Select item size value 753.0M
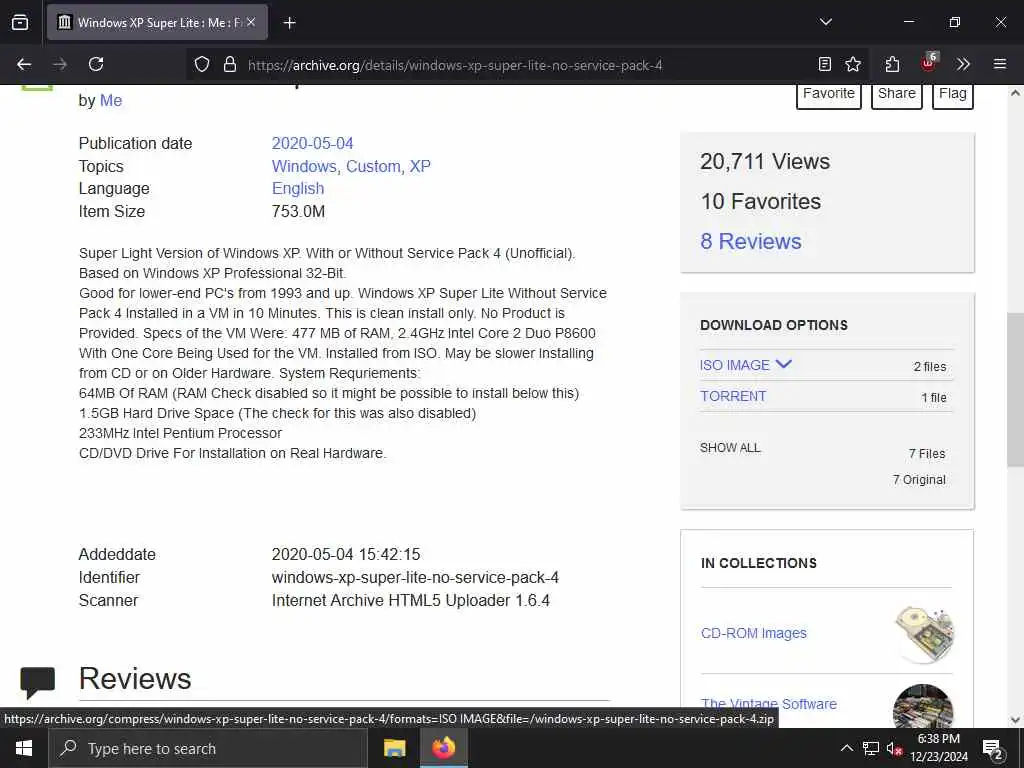 pos(298,212)
